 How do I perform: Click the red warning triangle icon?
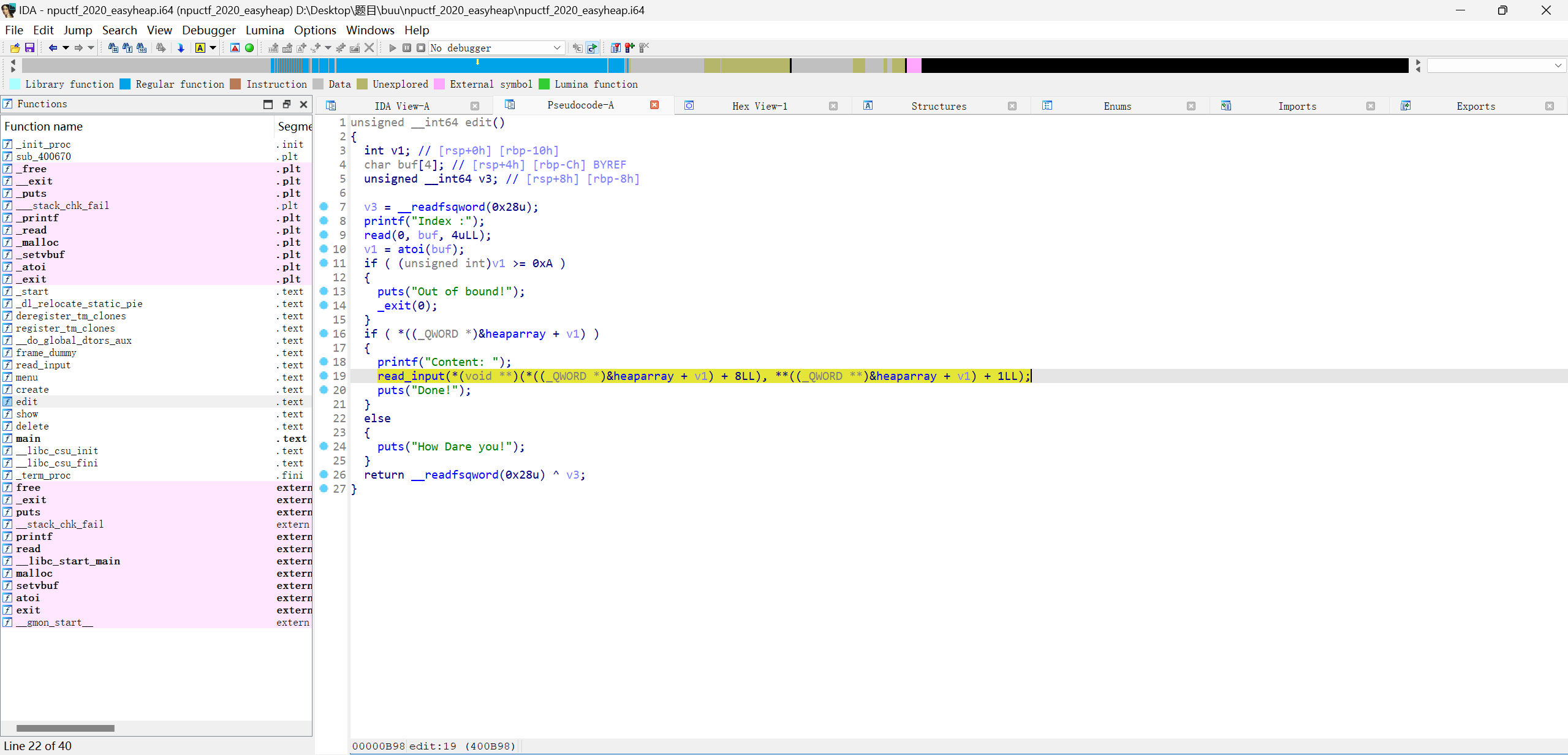[x=235, y=48]
